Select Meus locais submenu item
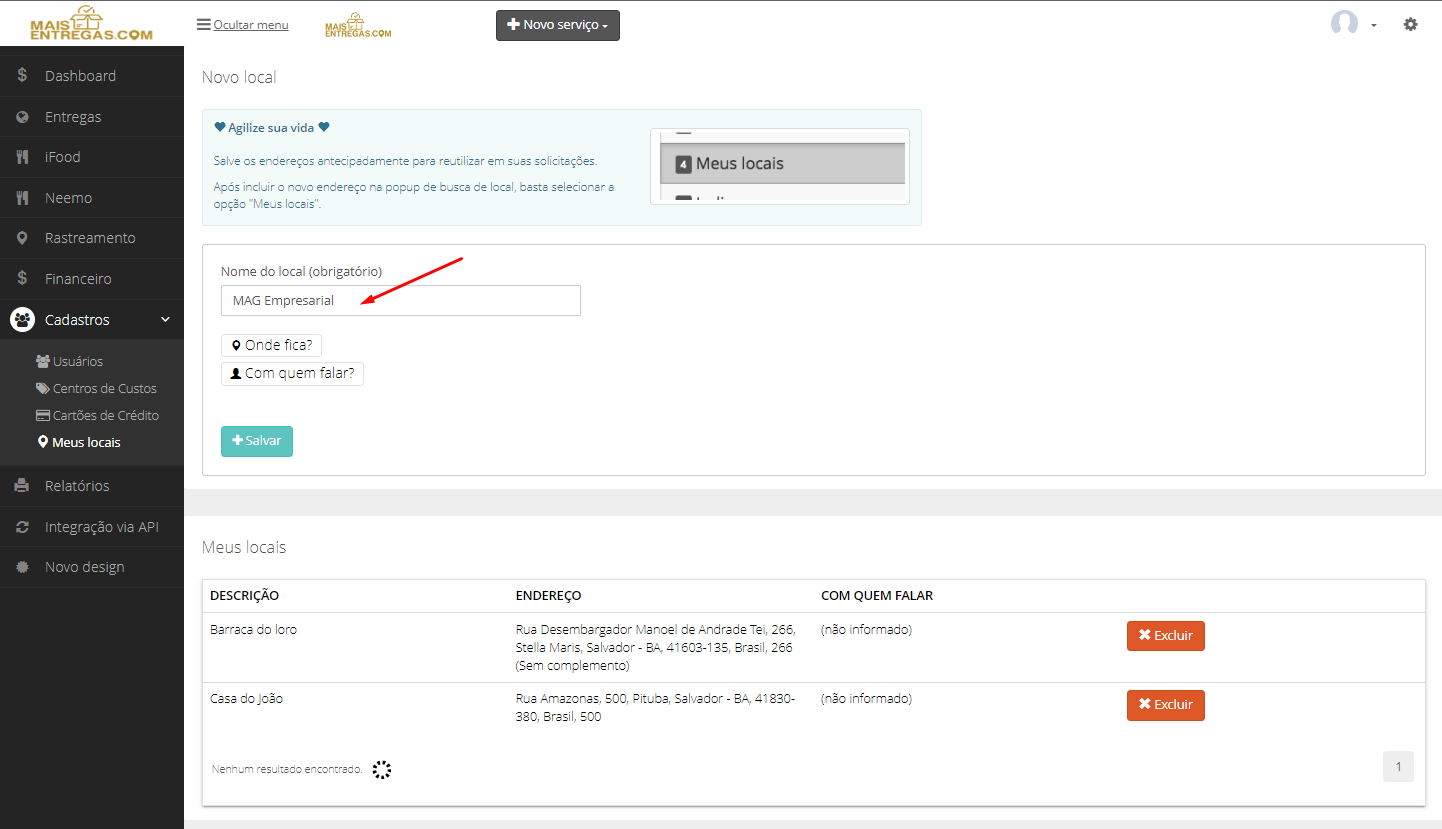 pyautogui.click(x=79, y=442)
